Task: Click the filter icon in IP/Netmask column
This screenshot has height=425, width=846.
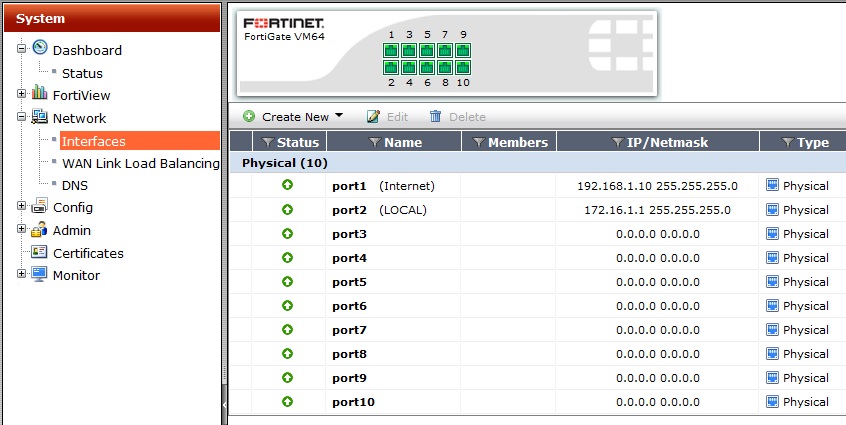Action: point(619,143)
